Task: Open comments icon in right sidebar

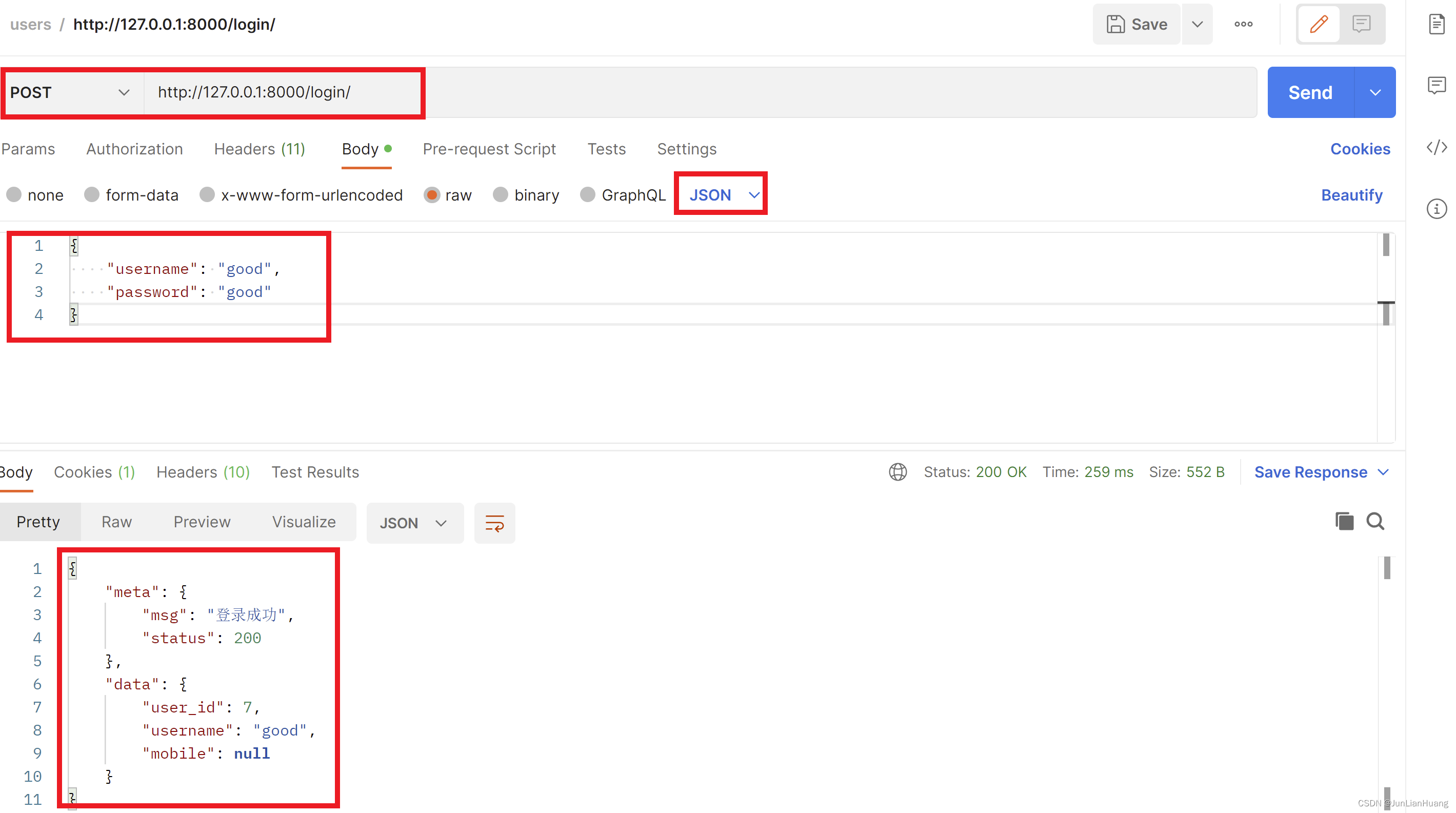Action: tap(1436, 85)
